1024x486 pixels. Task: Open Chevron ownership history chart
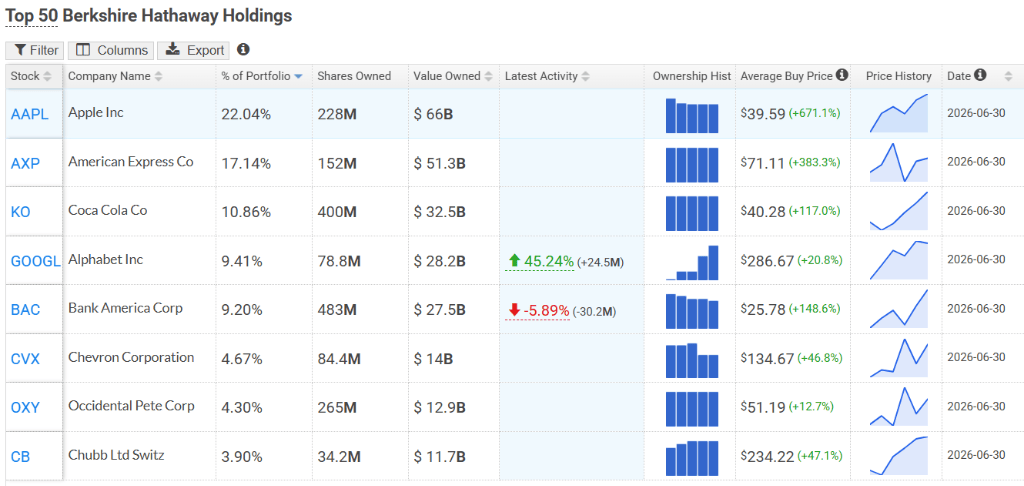pos(692,361)
